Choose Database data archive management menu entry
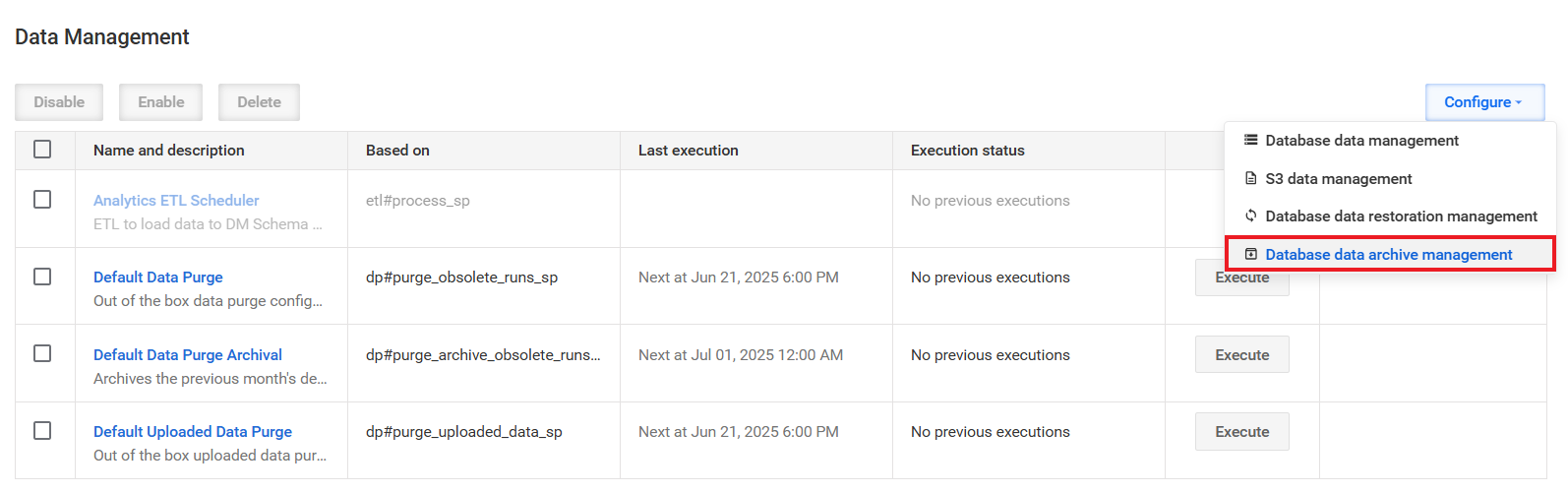The image size is (1568, 493). coord(1389,254)
